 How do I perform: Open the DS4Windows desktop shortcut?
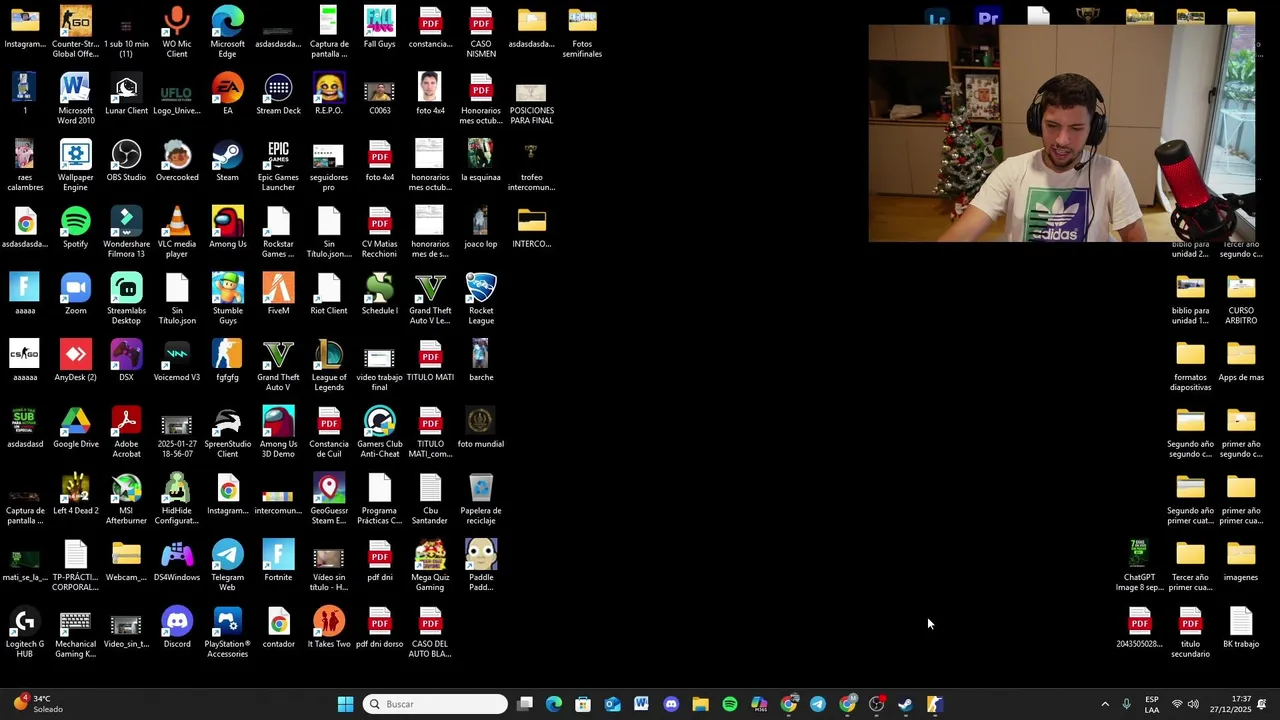point(177,562)
